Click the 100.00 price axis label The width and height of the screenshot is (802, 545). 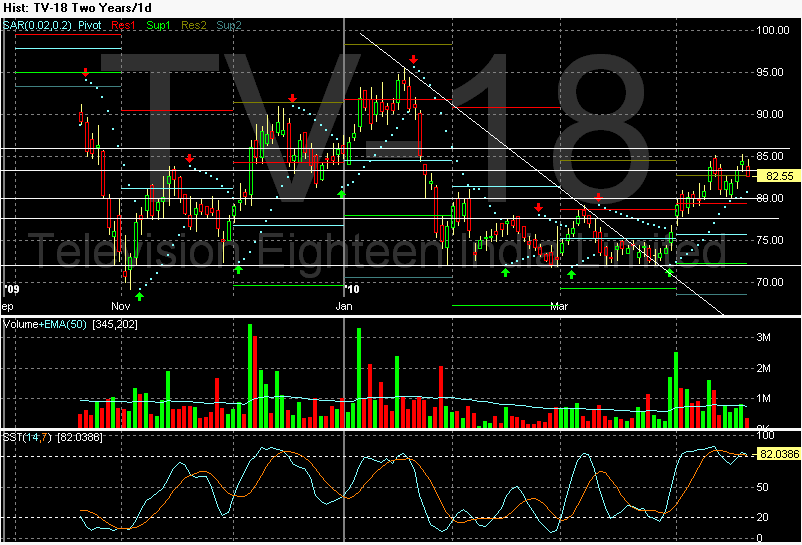pyautogui.click(x=773, y=30)
